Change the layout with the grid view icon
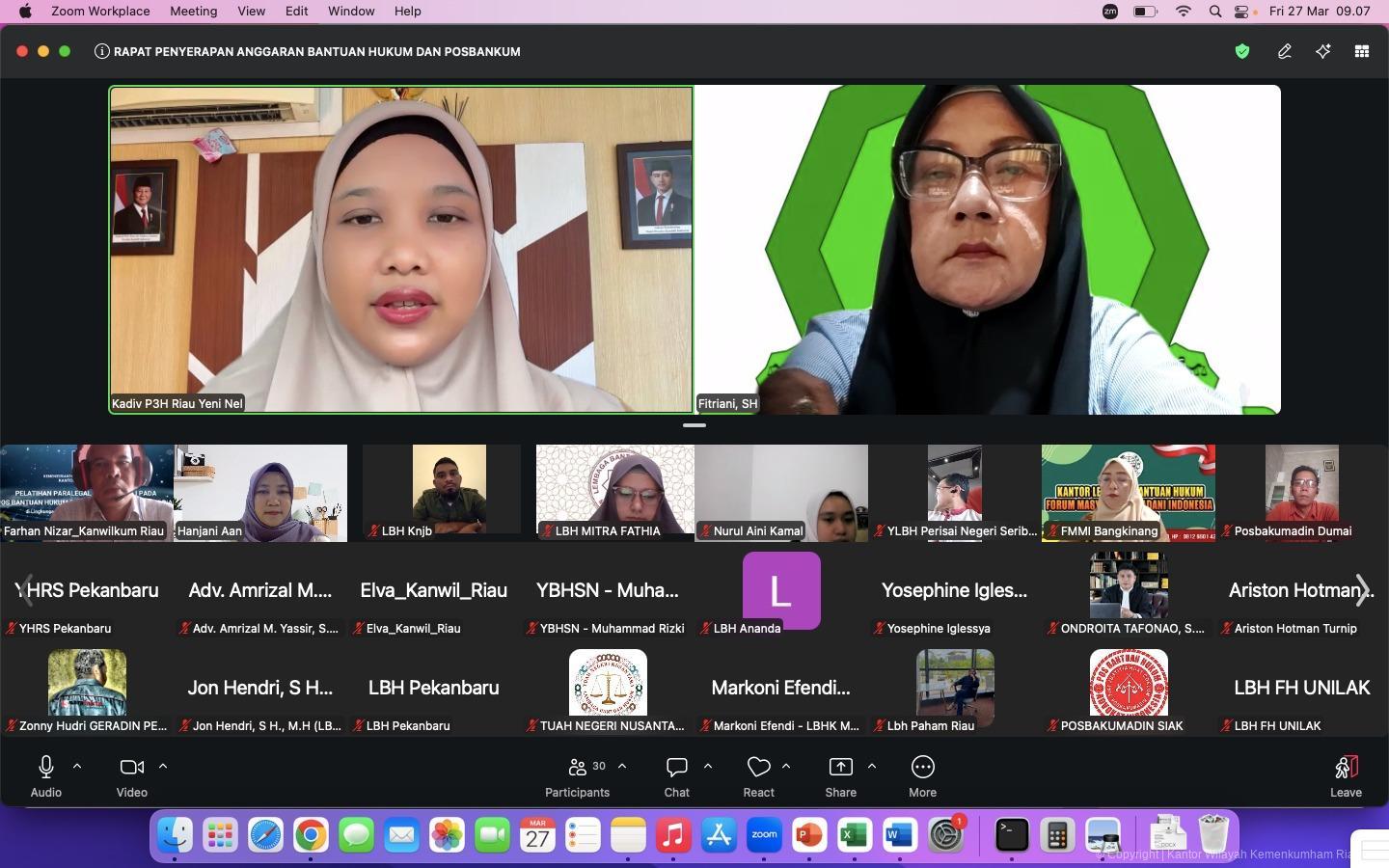 tap(1362, 52)
